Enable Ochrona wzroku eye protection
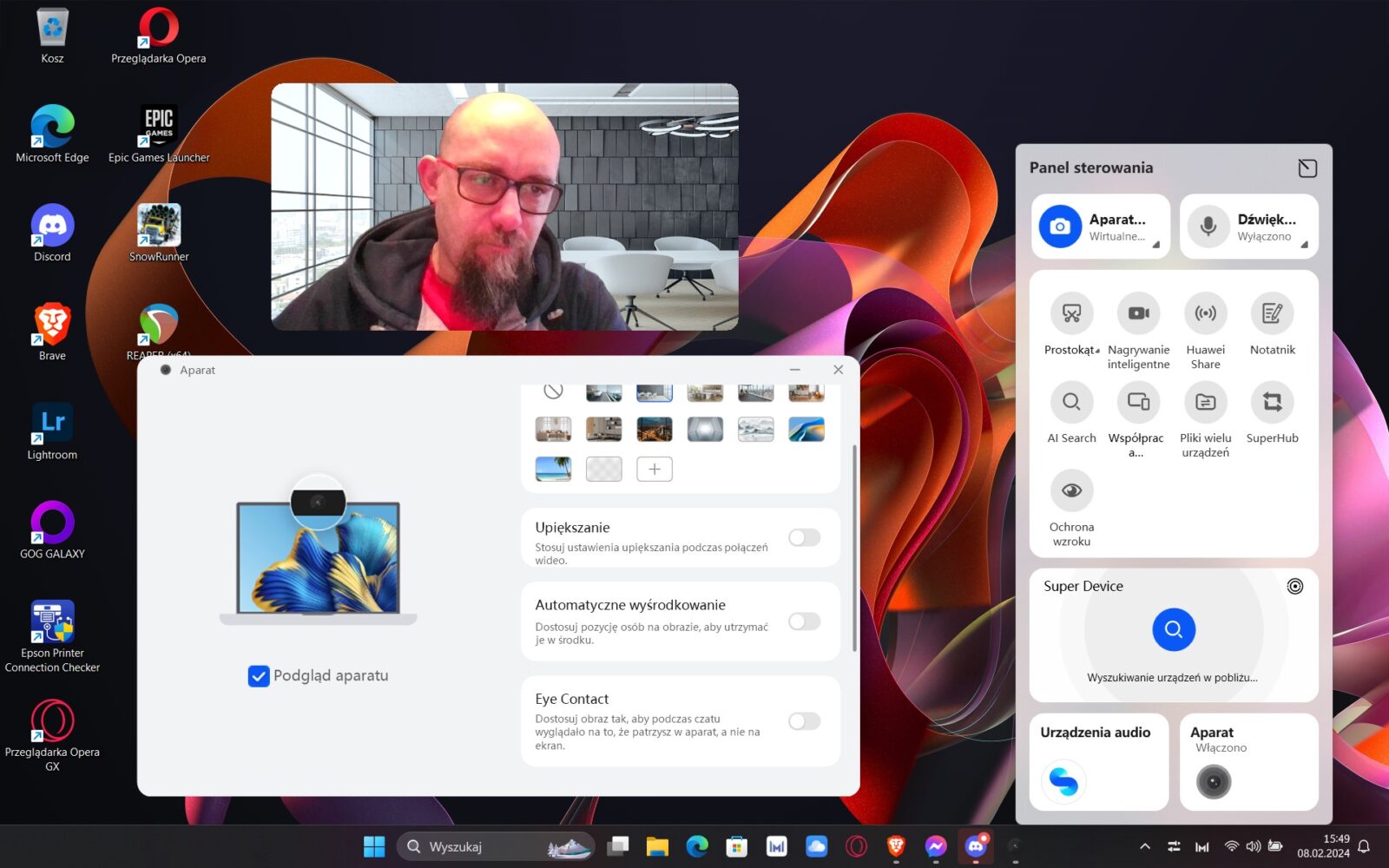Screen dimensions: 1389x868 point(1071,490)
